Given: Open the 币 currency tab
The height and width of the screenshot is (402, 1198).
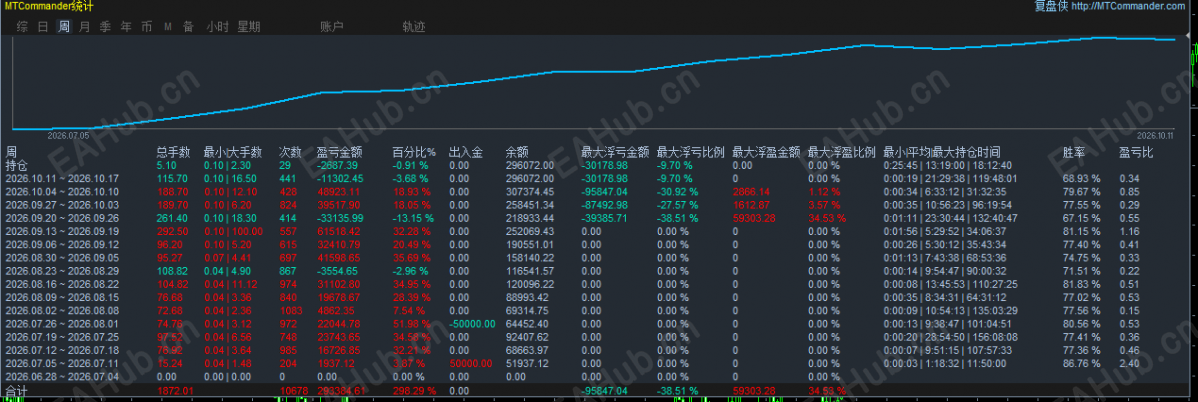Looking at the screenshot, I should tap(146, 27).
